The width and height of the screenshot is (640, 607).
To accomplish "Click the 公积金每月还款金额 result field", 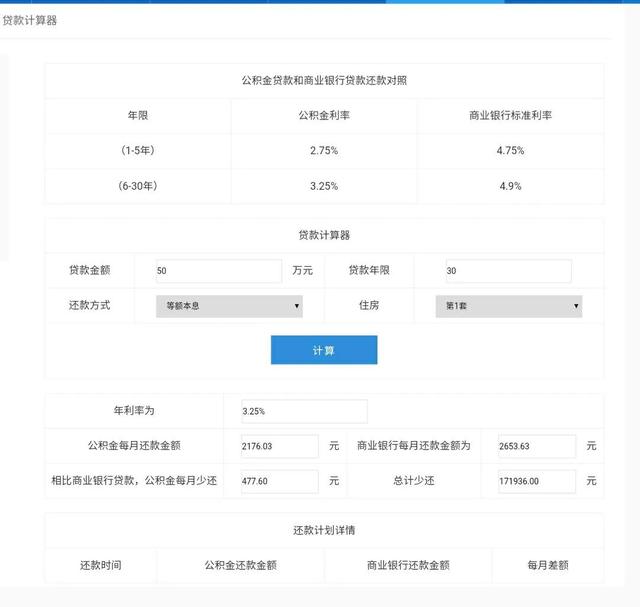I will 279,446.
